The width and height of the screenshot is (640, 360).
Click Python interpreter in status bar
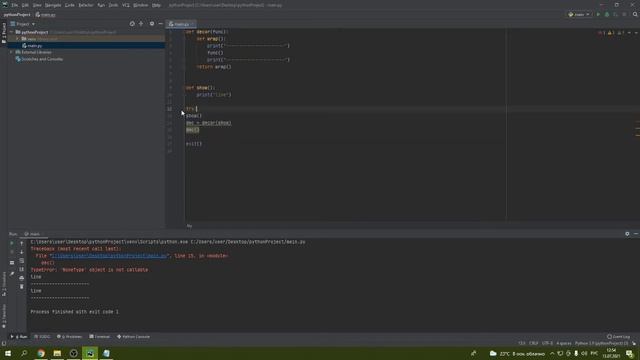[601, 343]
